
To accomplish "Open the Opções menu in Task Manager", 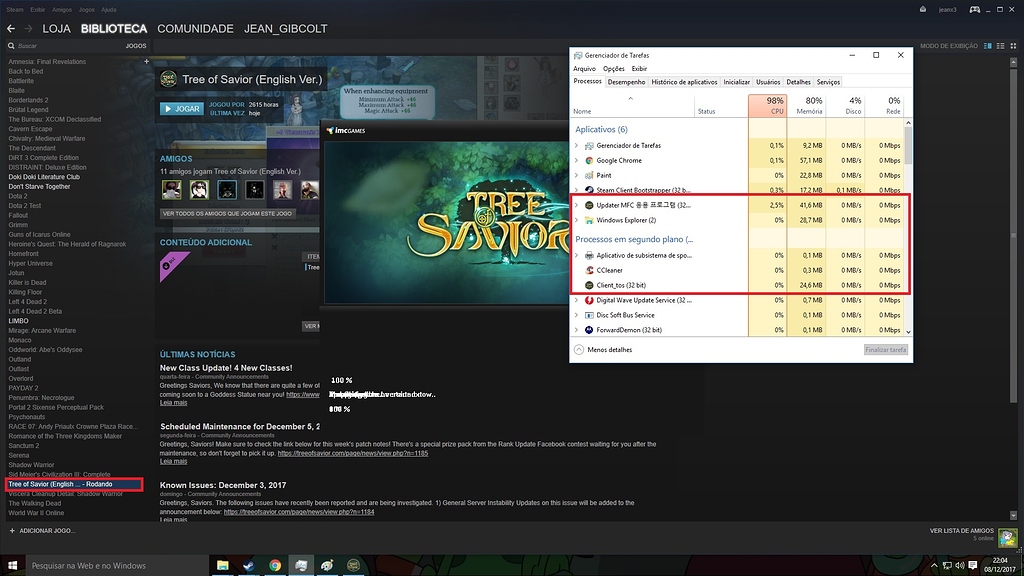I will (x=613, y=69).
